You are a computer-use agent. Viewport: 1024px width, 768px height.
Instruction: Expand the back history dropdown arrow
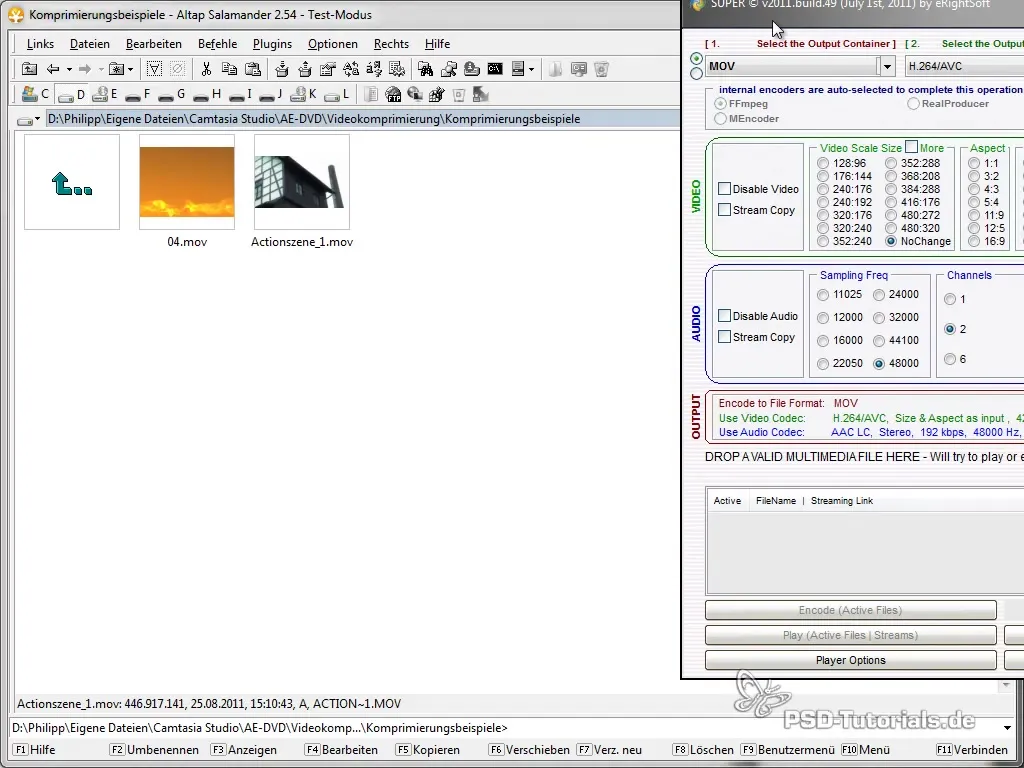pos(69,69)
